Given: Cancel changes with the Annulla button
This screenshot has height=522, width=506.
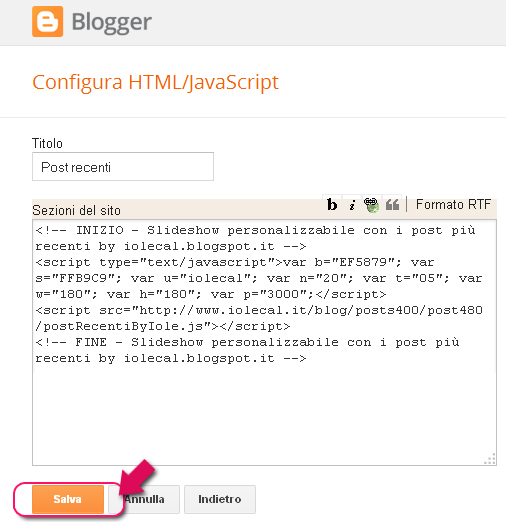Looking at the screenshot, I should coord(144,499).
